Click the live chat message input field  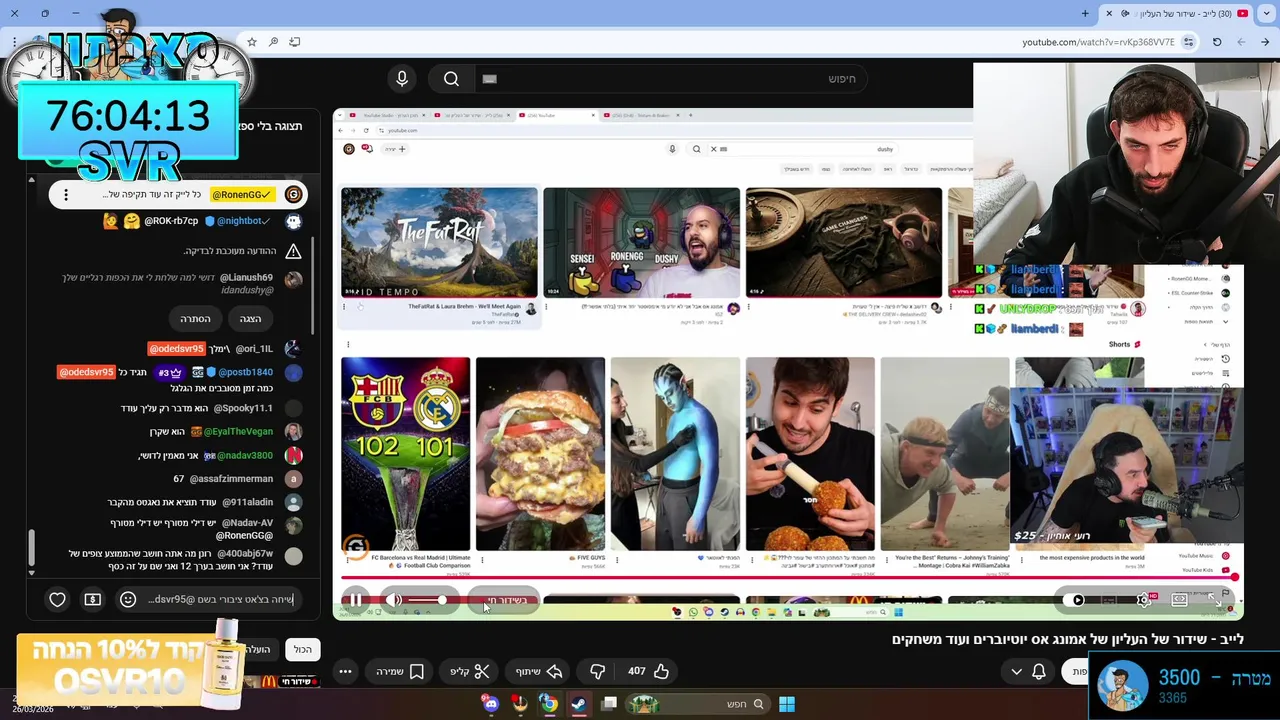point(220,599)
